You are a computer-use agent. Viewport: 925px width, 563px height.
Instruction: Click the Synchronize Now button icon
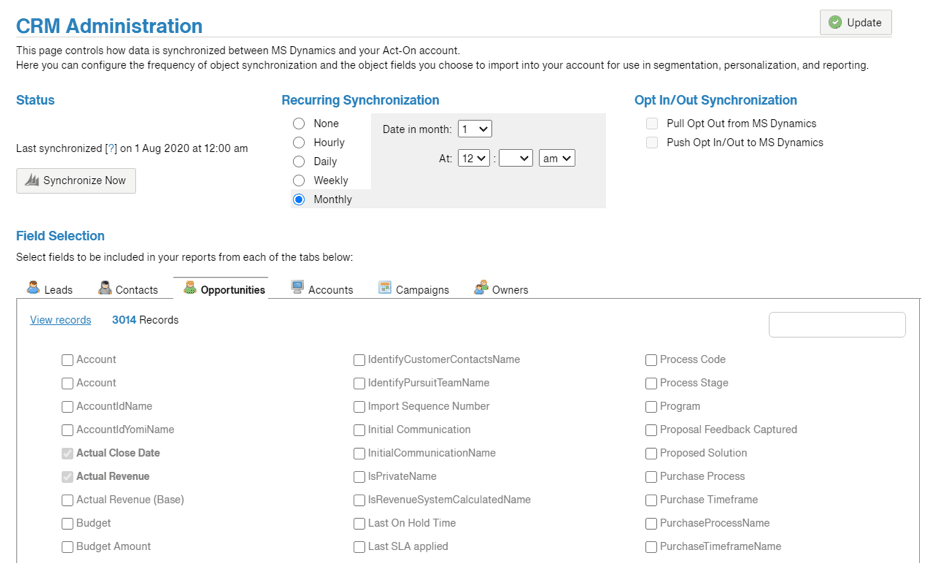tap(32, 181)
